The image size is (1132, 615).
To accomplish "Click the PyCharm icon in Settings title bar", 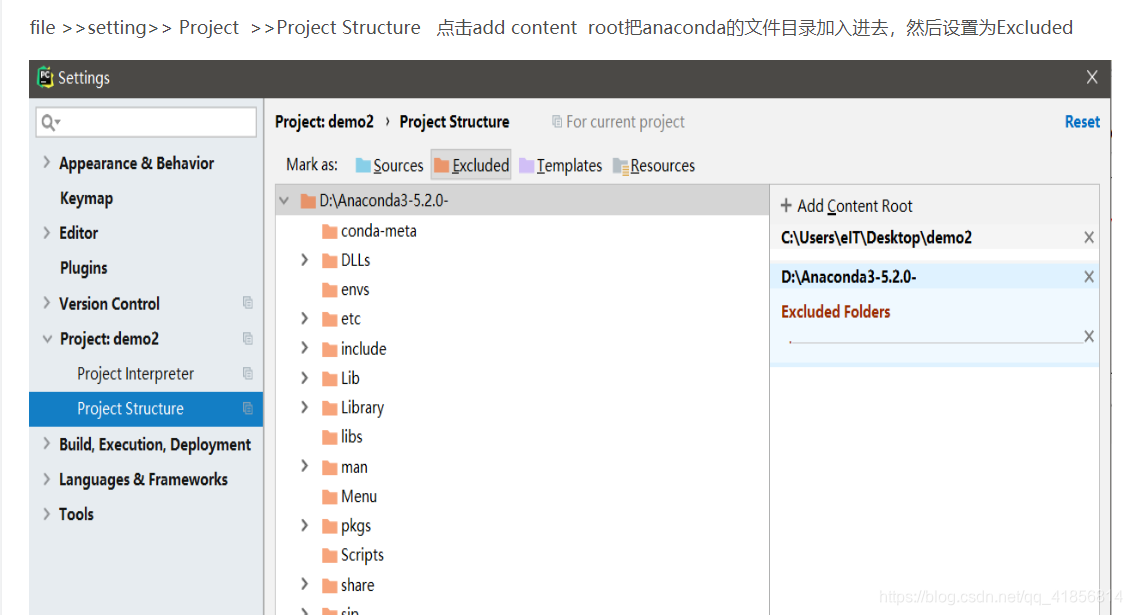I will tap(45, 77).
